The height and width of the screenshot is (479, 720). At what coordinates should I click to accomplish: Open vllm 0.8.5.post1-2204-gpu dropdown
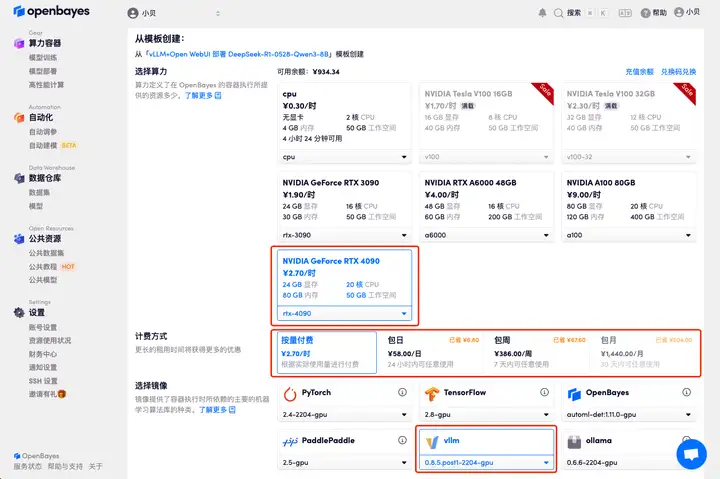[x=486, y=463]
